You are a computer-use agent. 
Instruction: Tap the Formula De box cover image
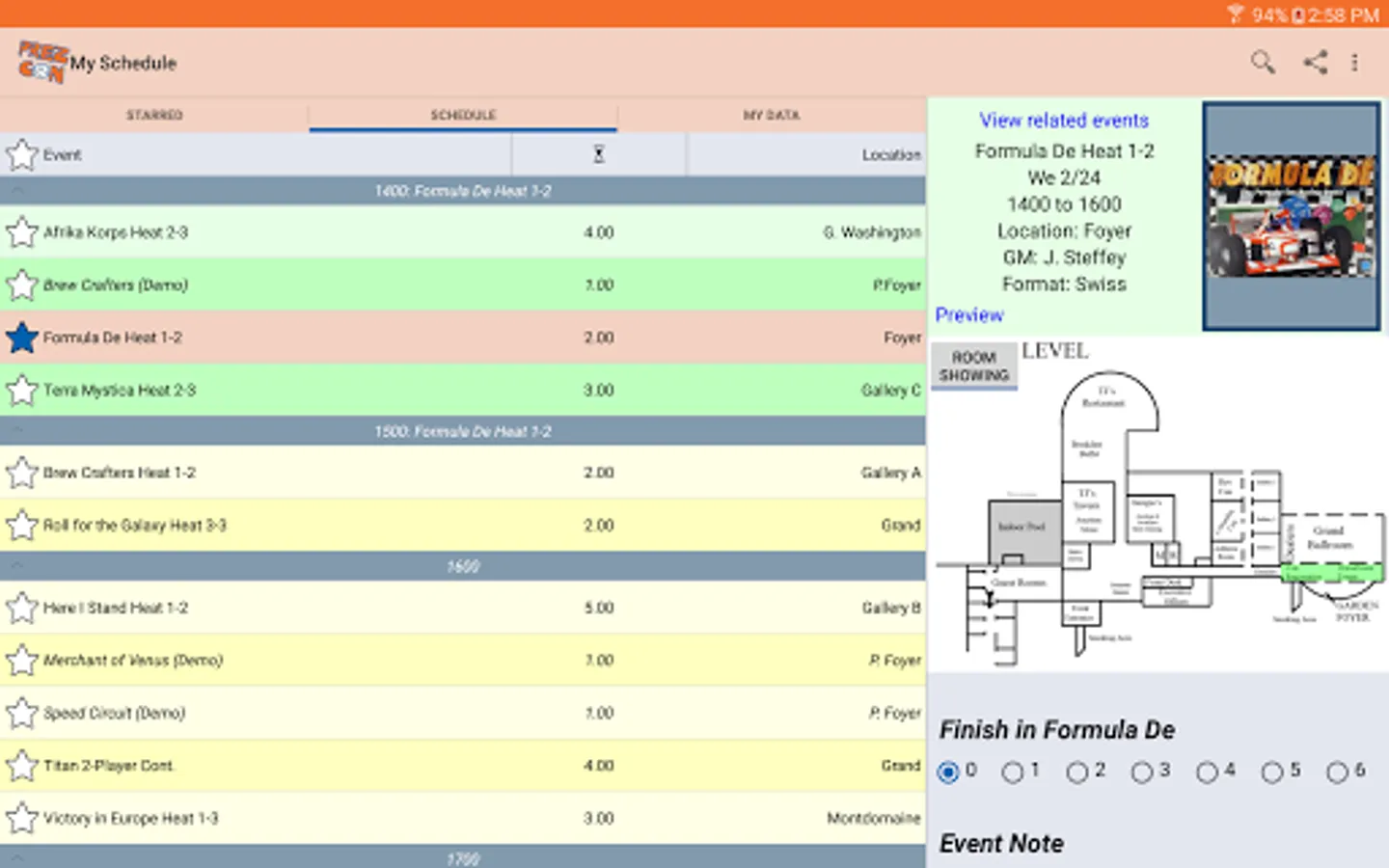pyautogui.click(x=1292, y=216)
